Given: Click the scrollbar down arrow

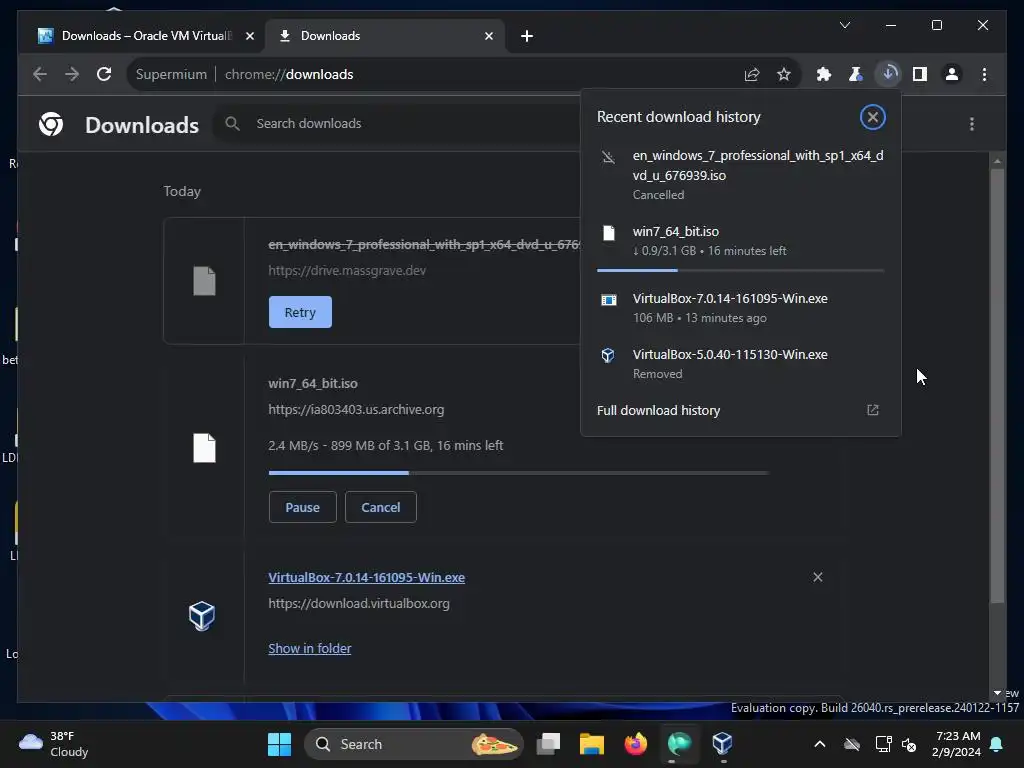Looking at the screenshot, I should pyautogui.click(x=997, y=693).
